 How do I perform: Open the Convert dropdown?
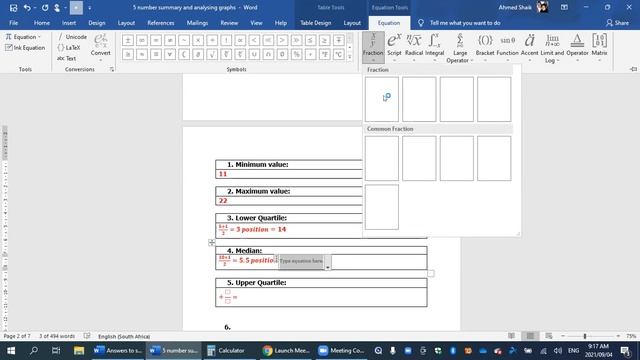(x=100, y=48)
